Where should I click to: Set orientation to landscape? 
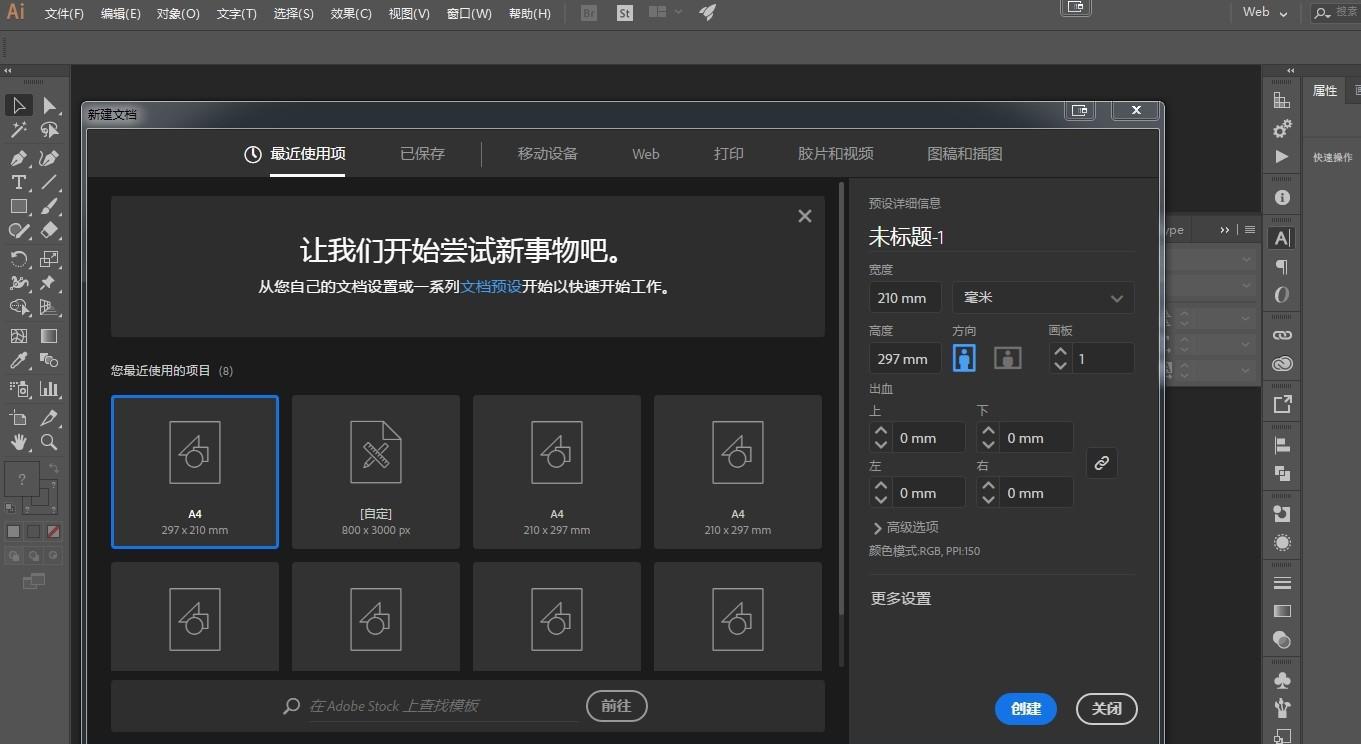pyautogui.click(x=1007, y=358)
